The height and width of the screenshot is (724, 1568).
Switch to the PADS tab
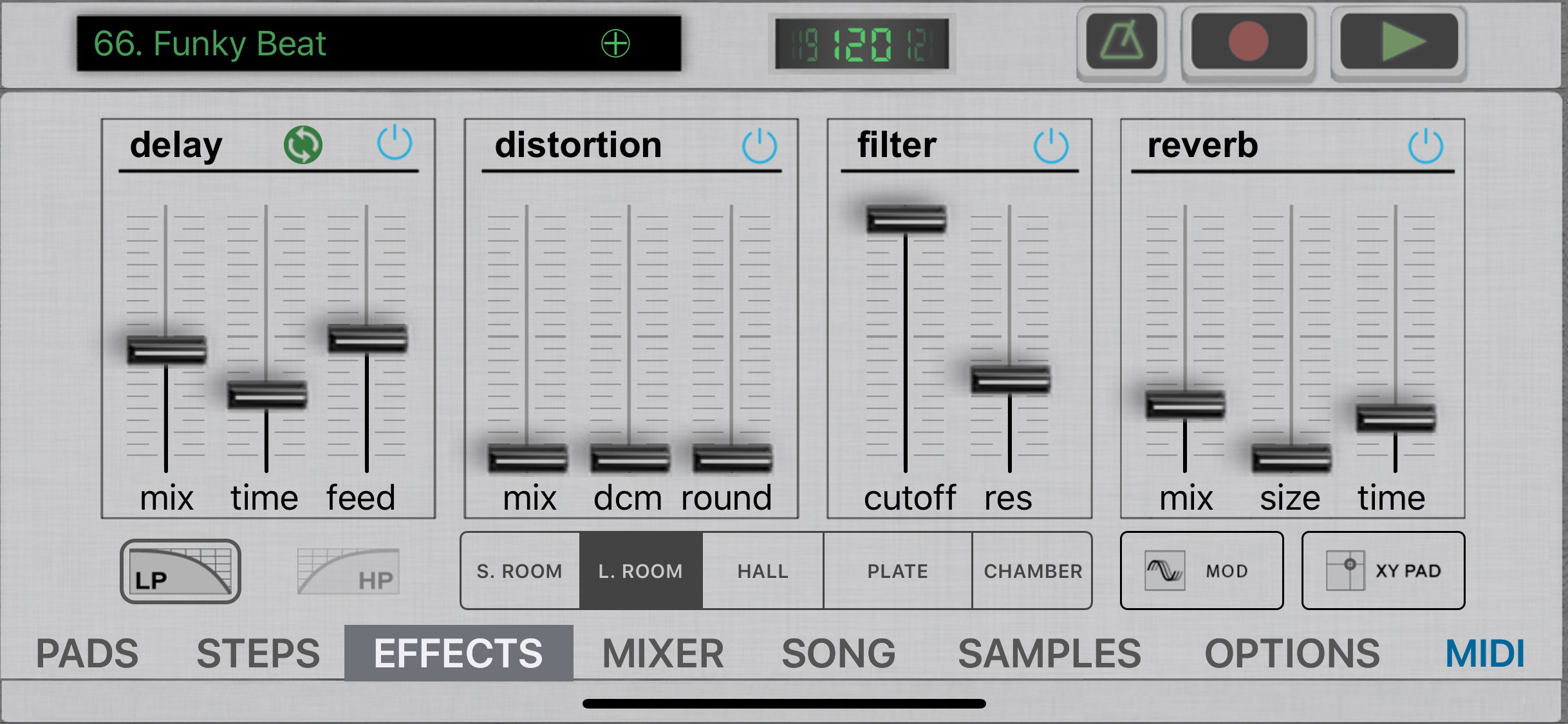pyautogui.click(x=87, y=653)
